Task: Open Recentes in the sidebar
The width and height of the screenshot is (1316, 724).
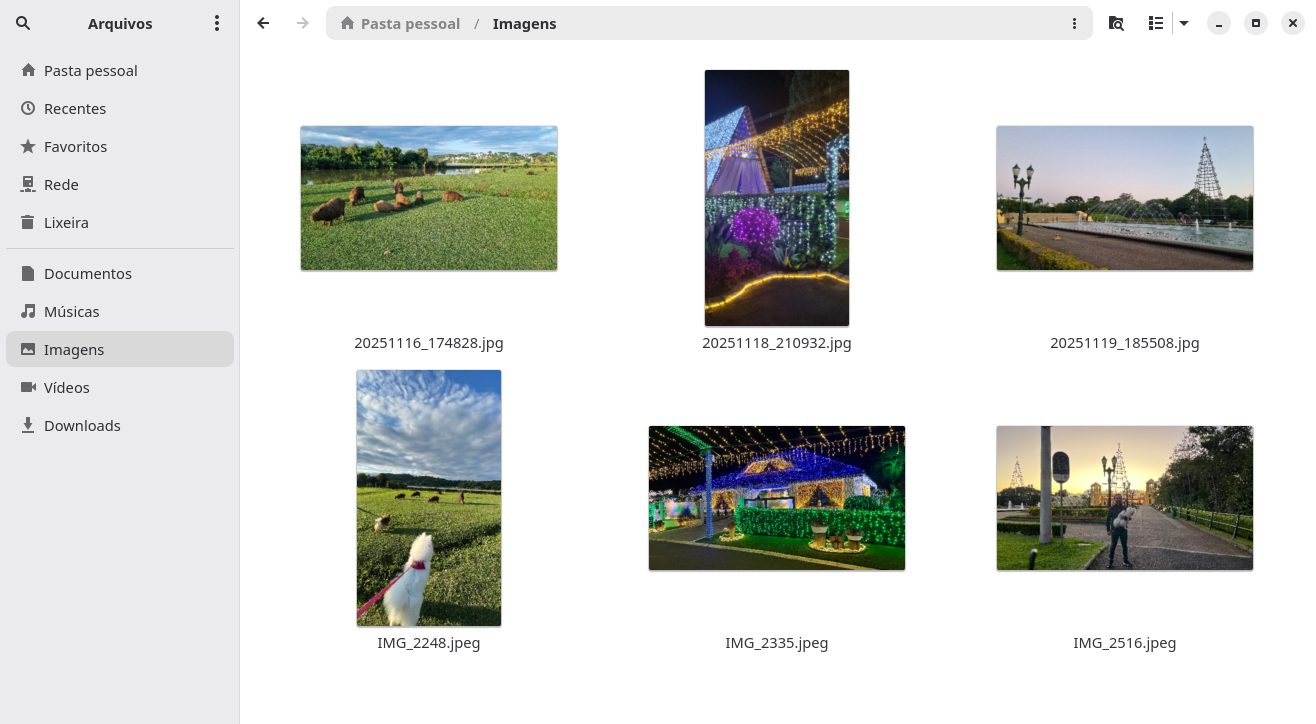Action: (75, 109)
